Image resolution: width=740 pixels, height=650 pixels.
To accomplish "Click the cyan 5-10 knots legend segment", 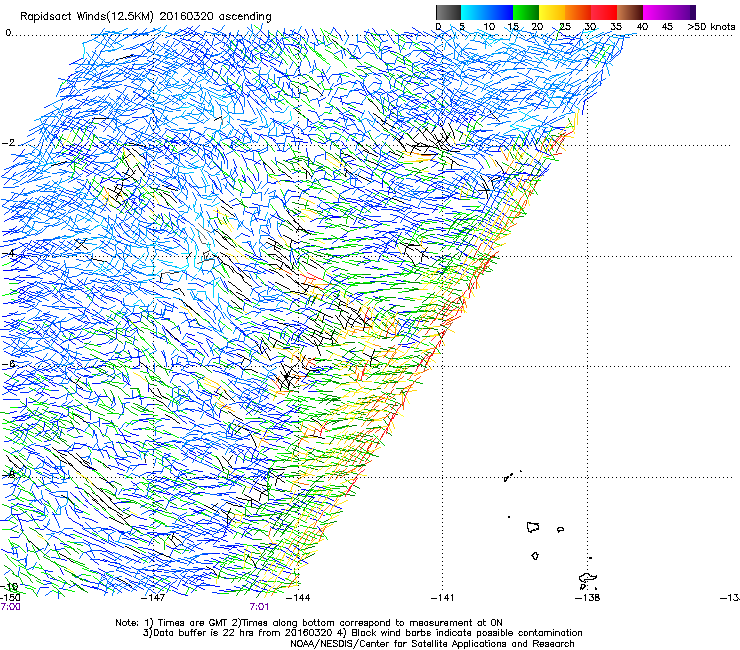I will 474,12.
